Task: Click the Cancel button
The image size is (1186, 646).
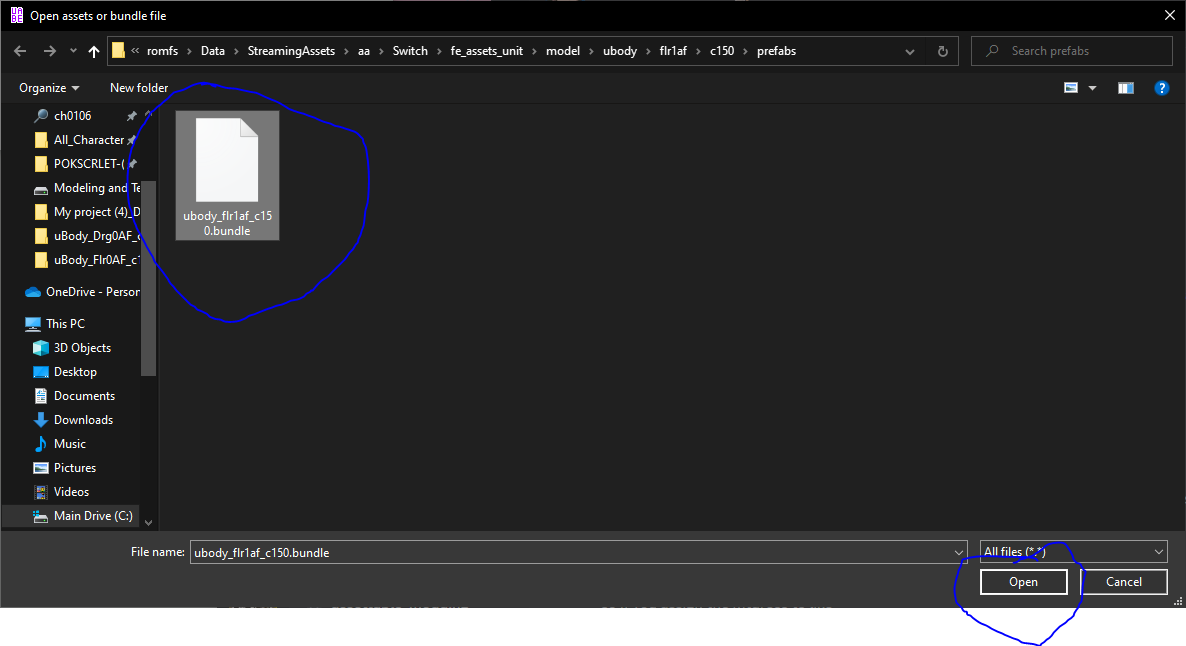Action: (1124, 582)
